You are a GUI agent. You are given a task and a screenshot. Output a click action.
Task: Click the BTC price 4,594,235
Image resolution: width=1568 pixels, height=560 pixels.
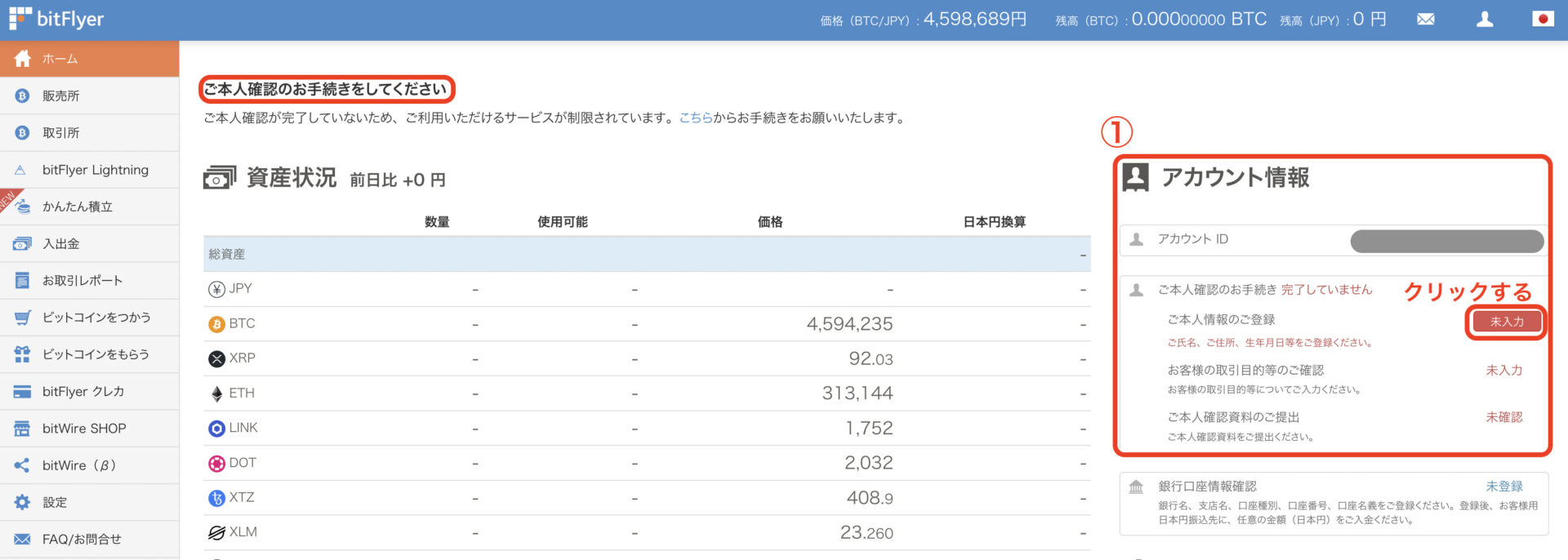click(849, 324)
